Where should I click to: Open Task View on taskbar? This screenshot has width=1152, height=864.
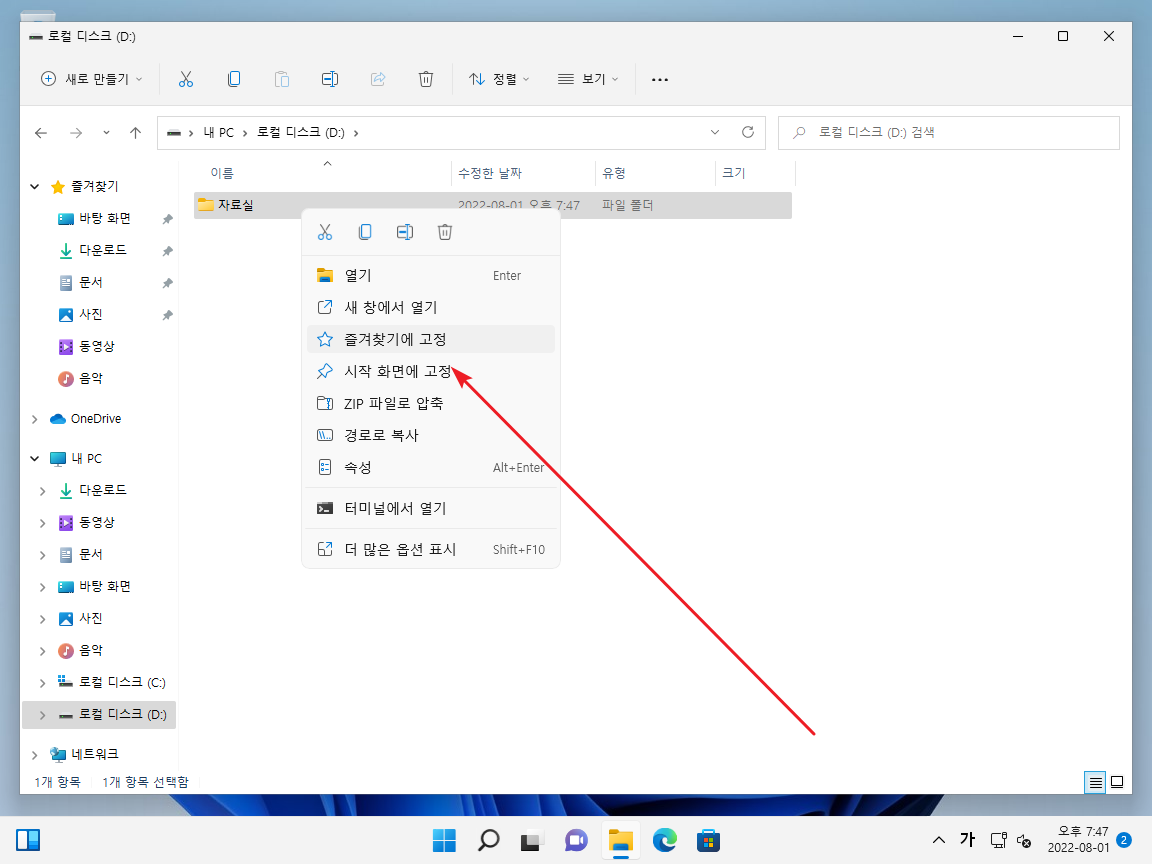point(532,840)
